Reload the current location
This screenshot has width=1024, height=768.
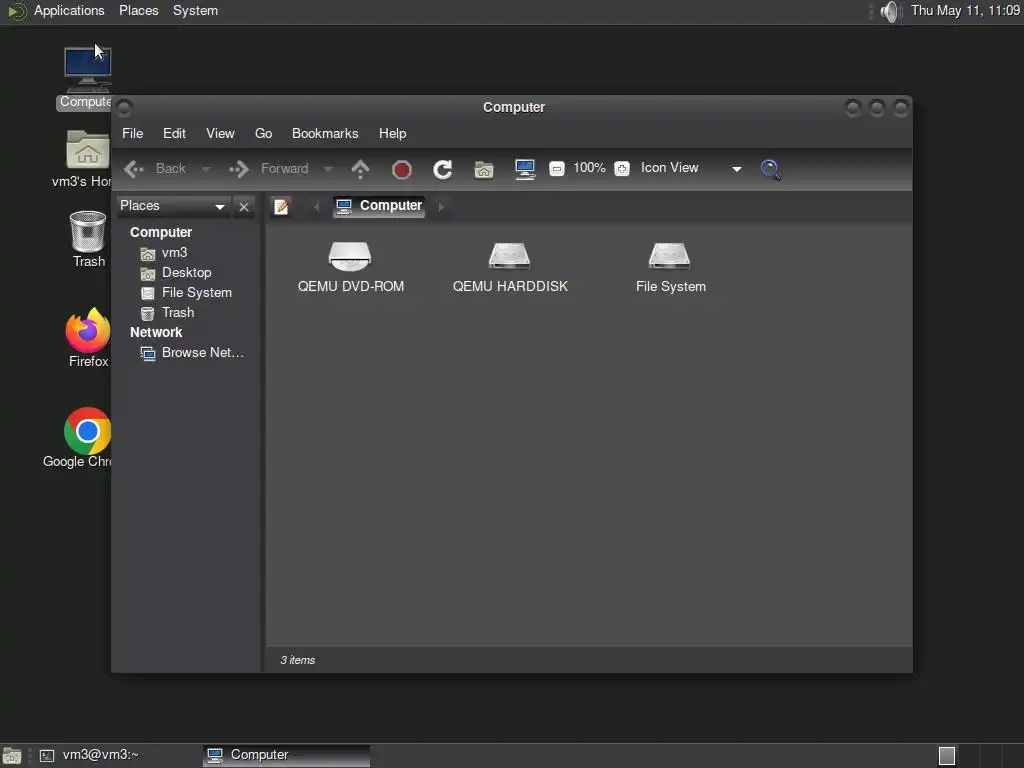point(443,170)
